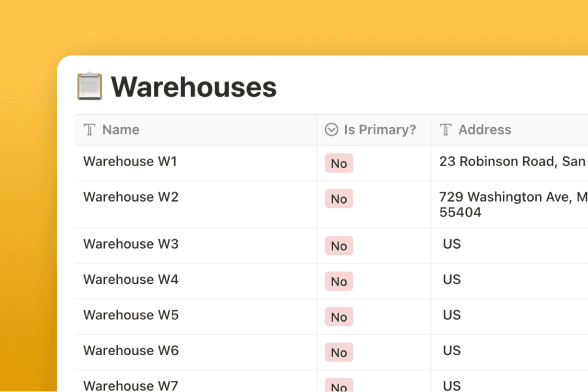Click the text type icon in Name header
The image size is (588, 392).
coord(90,130)
